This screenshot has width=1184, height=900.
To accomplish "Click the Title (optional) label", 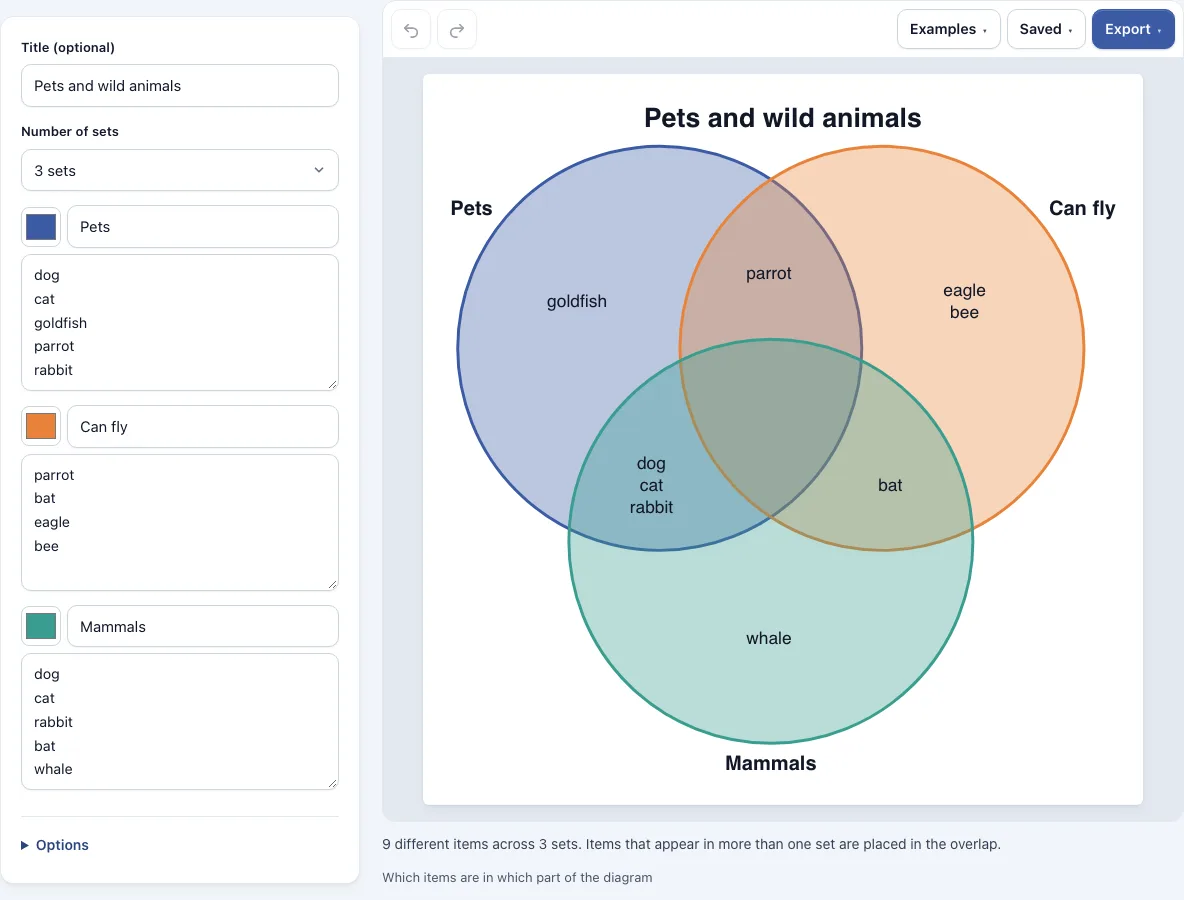I will [68, 48].
